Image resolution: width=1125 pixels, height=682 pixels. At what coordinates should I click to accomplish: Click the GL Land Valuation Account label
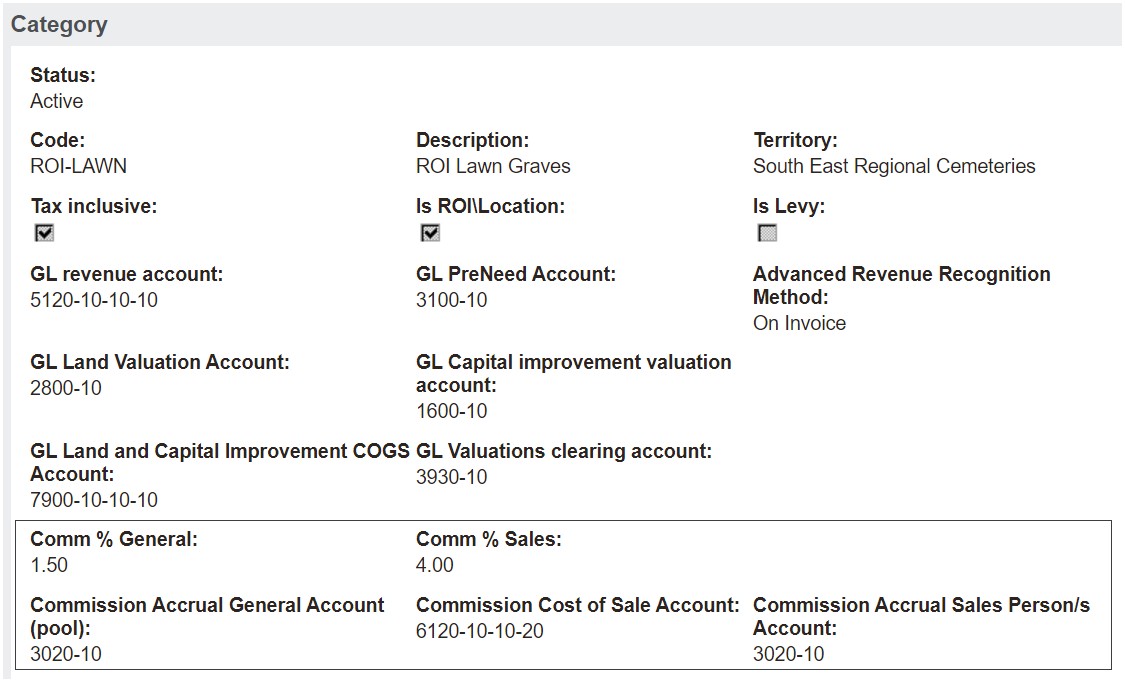[x=160, y=362]
